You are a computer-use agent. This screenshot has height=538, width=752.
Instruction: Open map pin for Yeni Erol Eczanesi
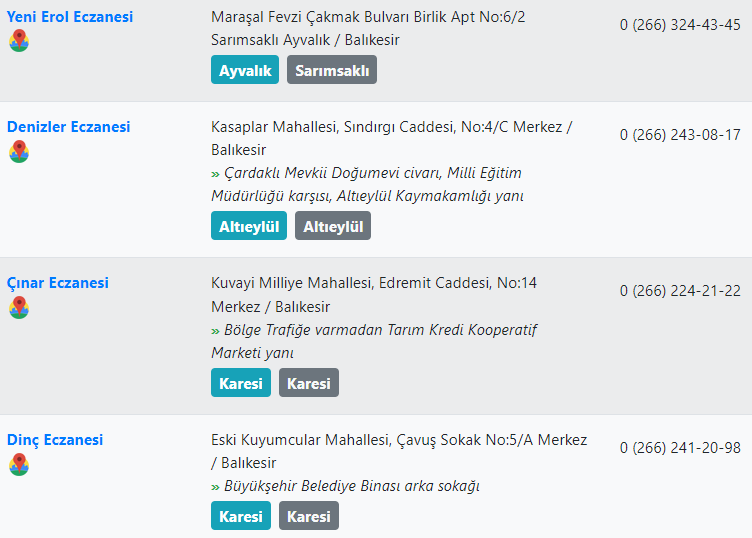pyautogui.click(x=19, y=41)
